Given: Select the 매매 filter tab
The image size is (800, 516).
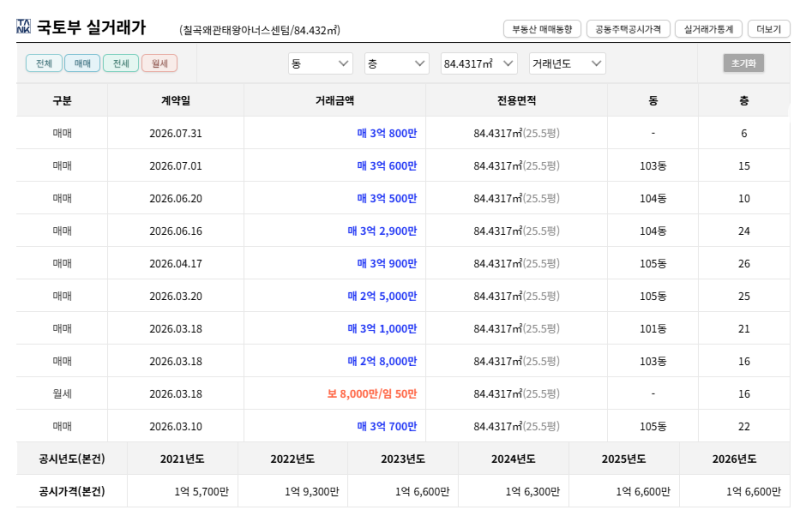Looking at the screenshot, I should click(x=82, y=63).
